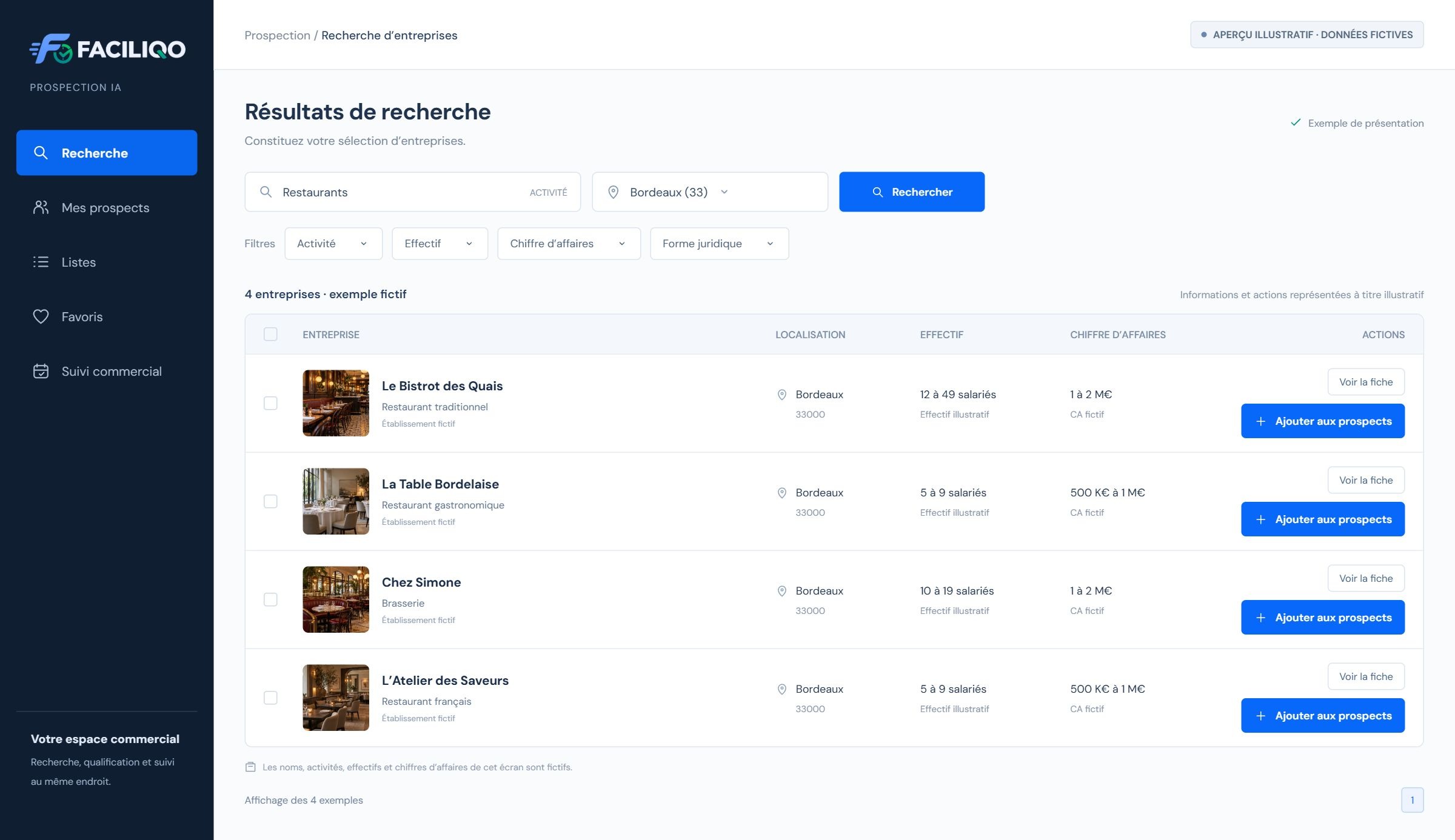1455x840 pixels.
Task: Add L'Atelier des Saveurs to prospects
Action: (1323, 716)
